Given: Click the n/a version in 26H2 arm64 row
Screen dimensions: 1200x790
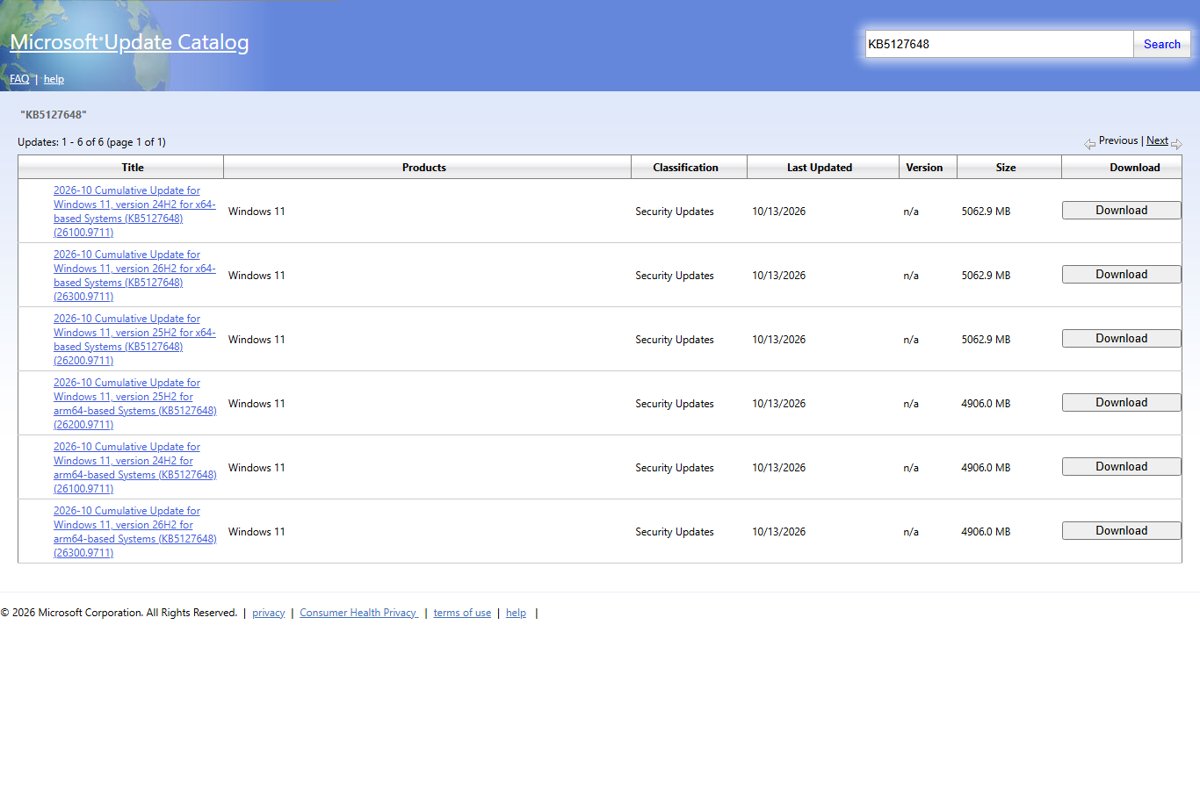Looking at the screenshot, I should point(911,532).
